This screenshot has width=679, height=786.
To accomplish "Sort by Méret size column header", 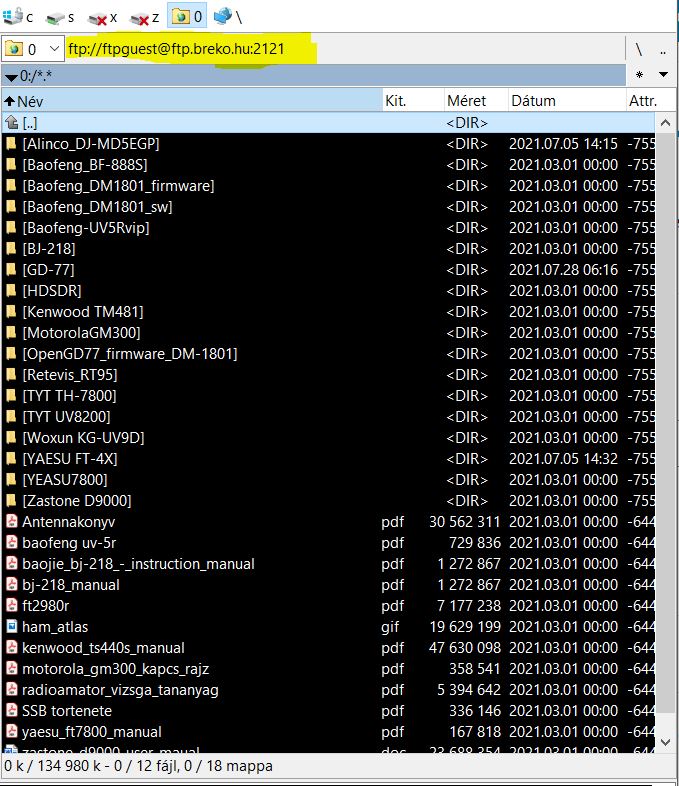I will tap(476, 101).
